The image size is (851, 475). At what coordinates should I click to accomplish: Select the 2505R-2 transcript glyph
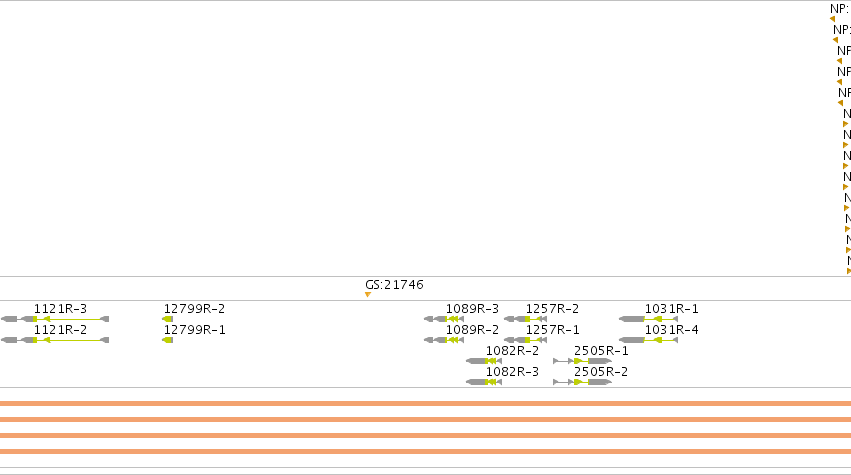tap(582, 382)
